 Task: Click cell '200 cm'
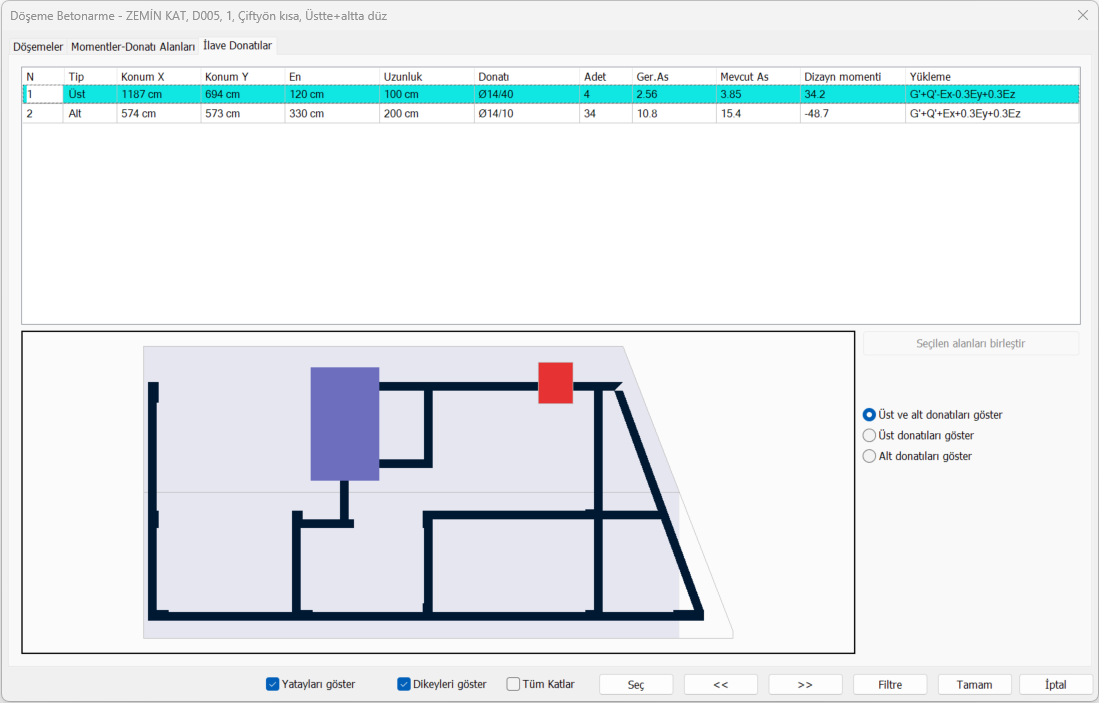click(427, 113)
